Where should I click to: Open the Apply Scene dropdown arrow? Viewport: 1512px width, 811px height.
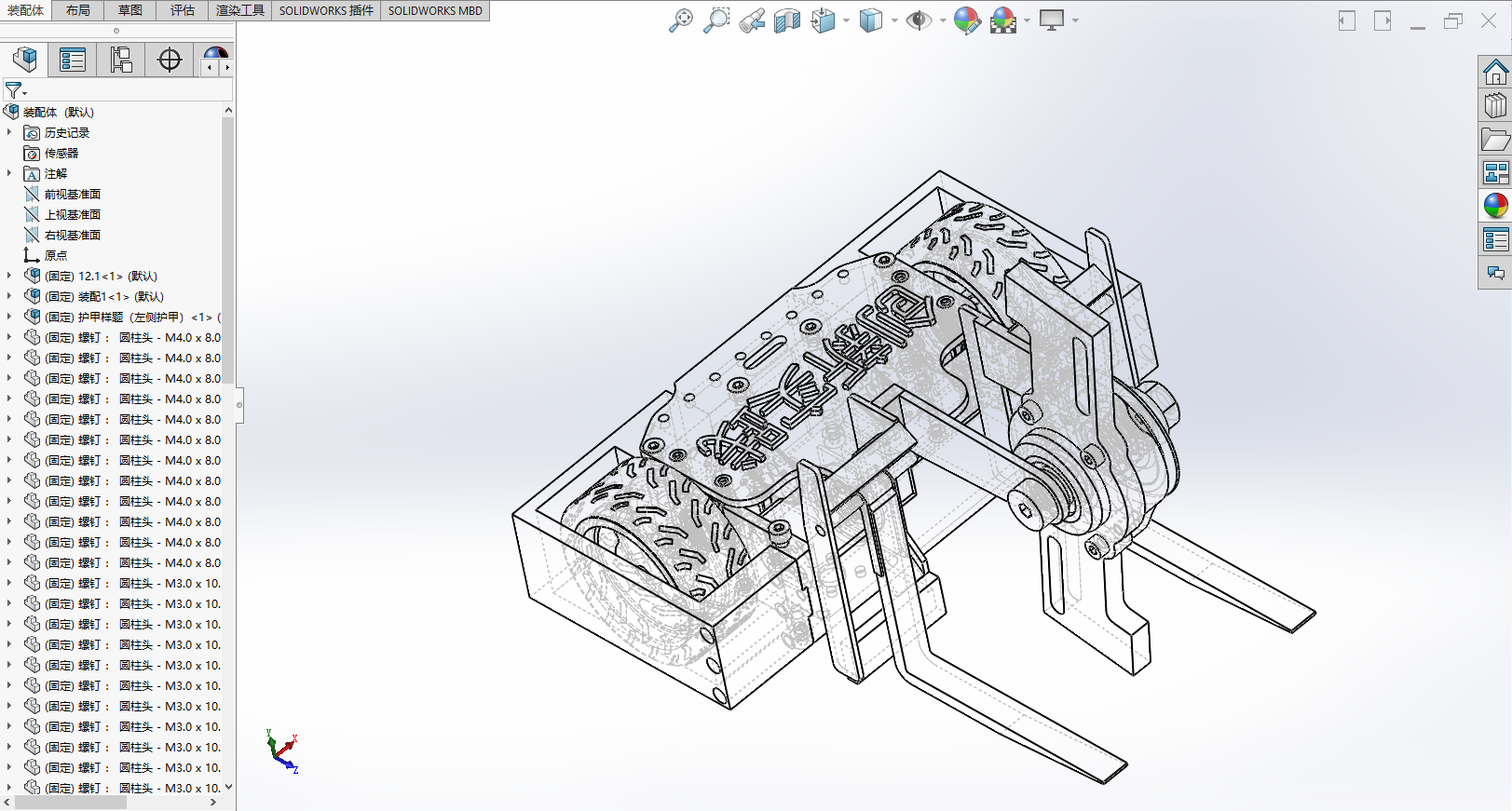click(x=1027, y=20)
